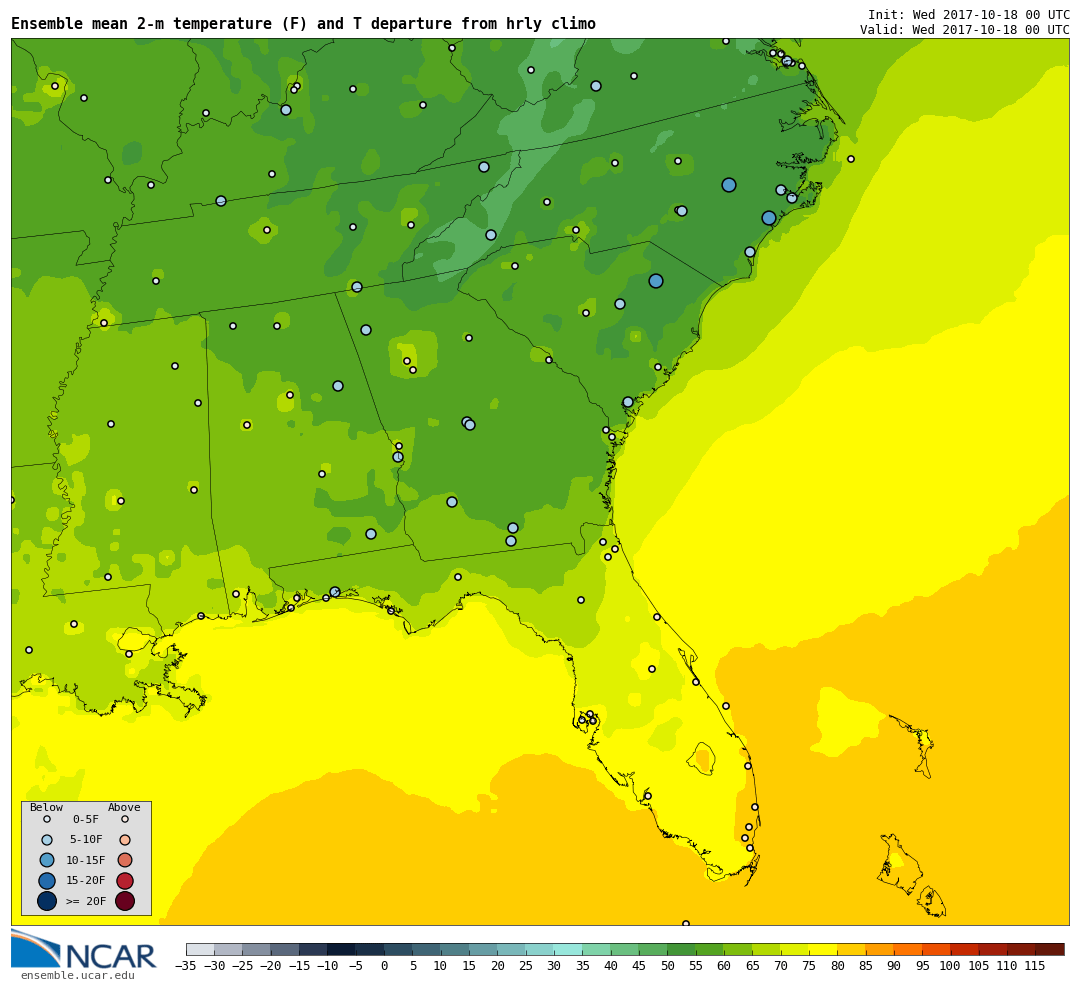
Task: Click the color bar segment between 75 and 80
Action: click(x=822, y=949)
